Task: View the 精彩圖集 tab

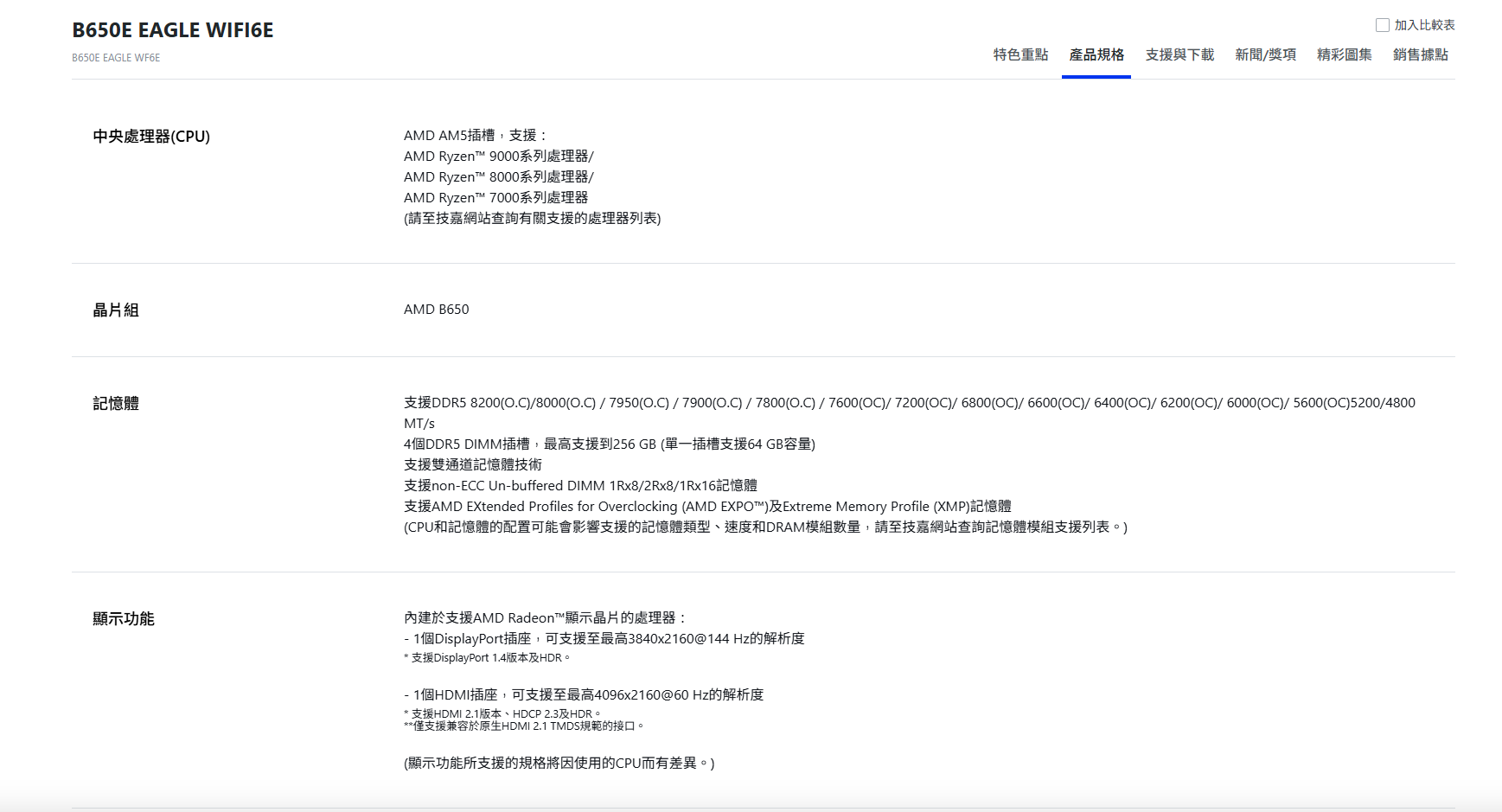Action: tap(1344, 54)
